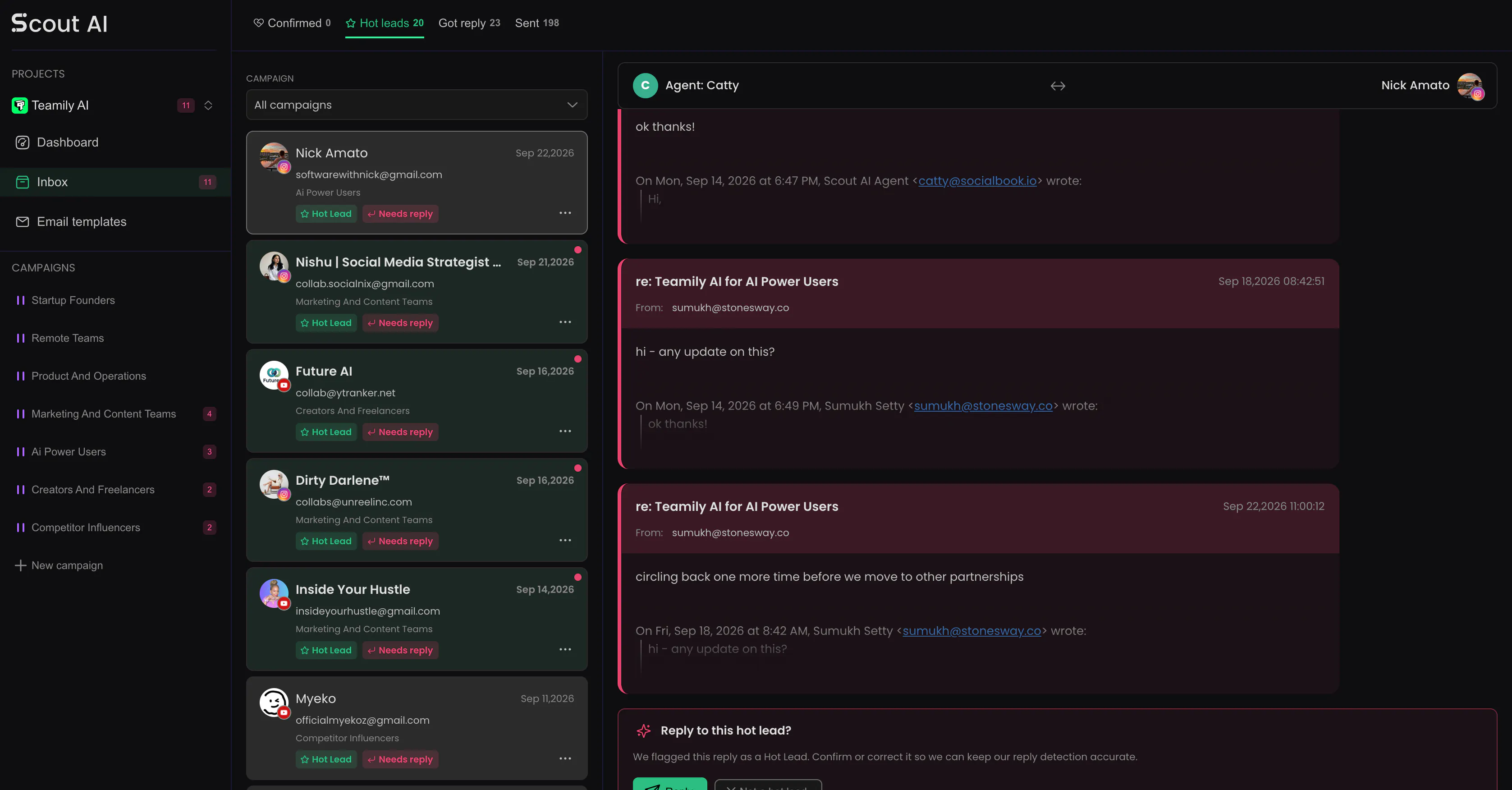This screenshot has height=790, width=1512.
Task: Switch to the Confirmed tab
Action: tap(292, 23)
